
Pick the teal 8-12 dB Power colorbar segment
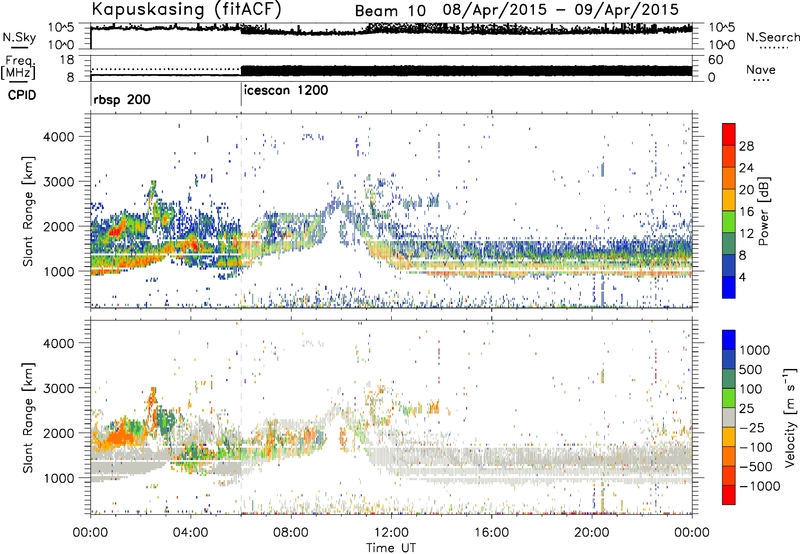[729, 244]
